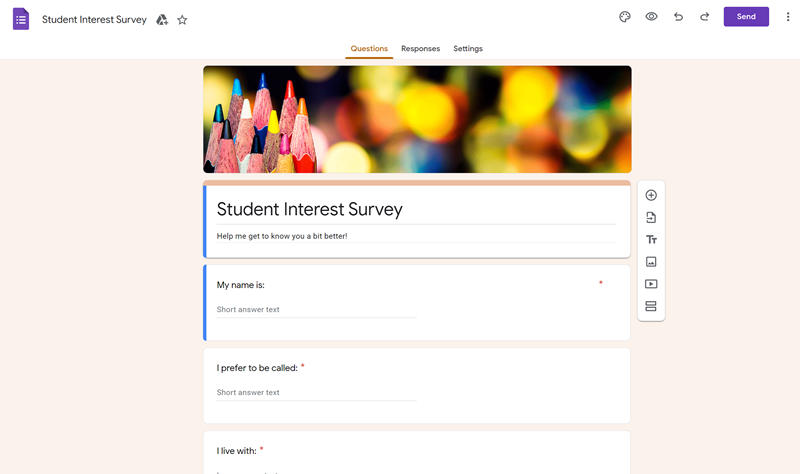Open the Customize Theme palette icon
Viewport: 800px width, 474px height.
624,17
